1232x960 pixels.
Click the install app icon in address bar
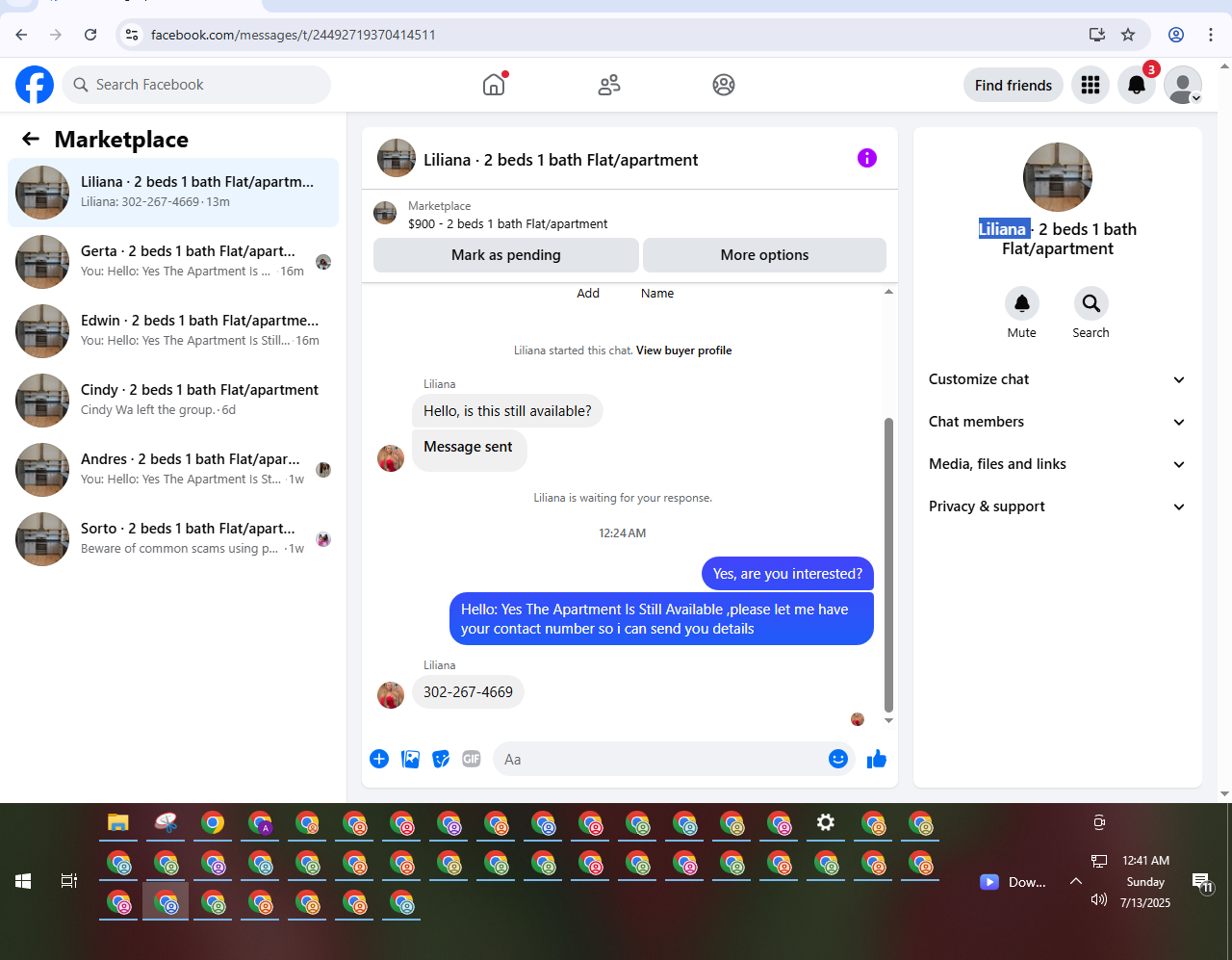click(1096, 35)
